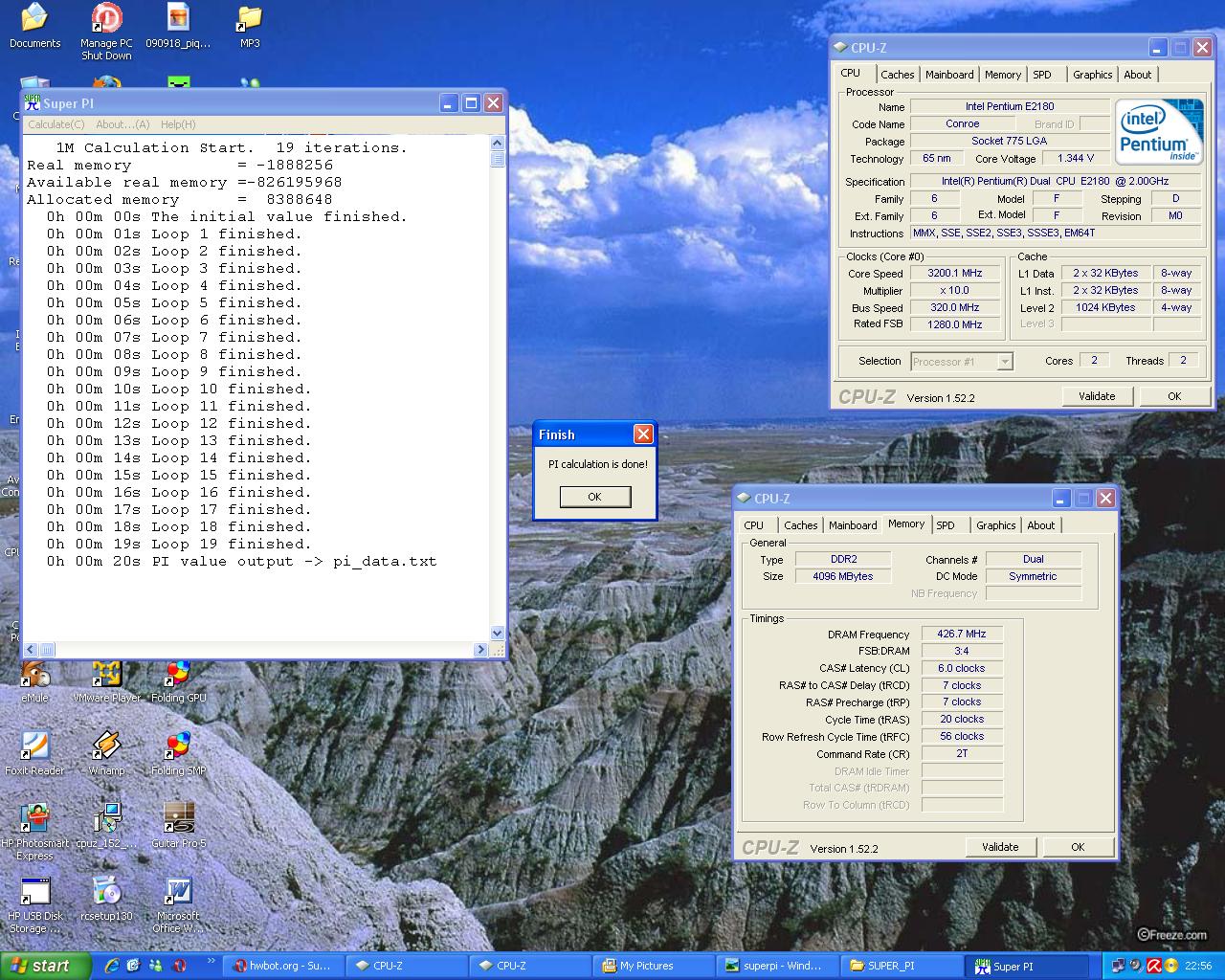Image resolution: width=1225 pixels, height=980 pixels.
Task: Click OK in the upper CPU-Z window
Action: (x=1174, y=396)
